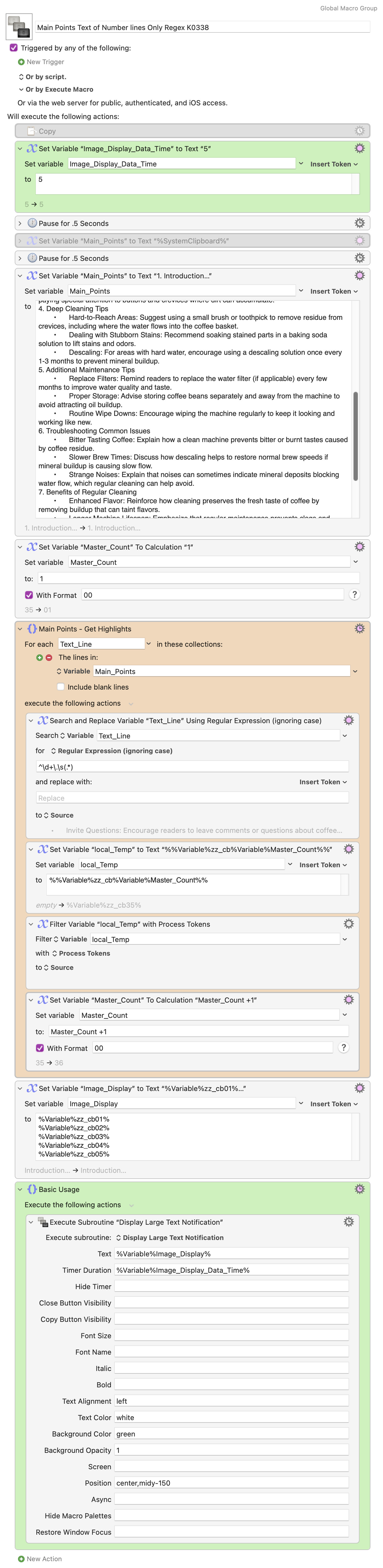Click the Main_Points text area scrollbar
The width and height of the screenshot is (383, 1568).
(x=355, y=436)
